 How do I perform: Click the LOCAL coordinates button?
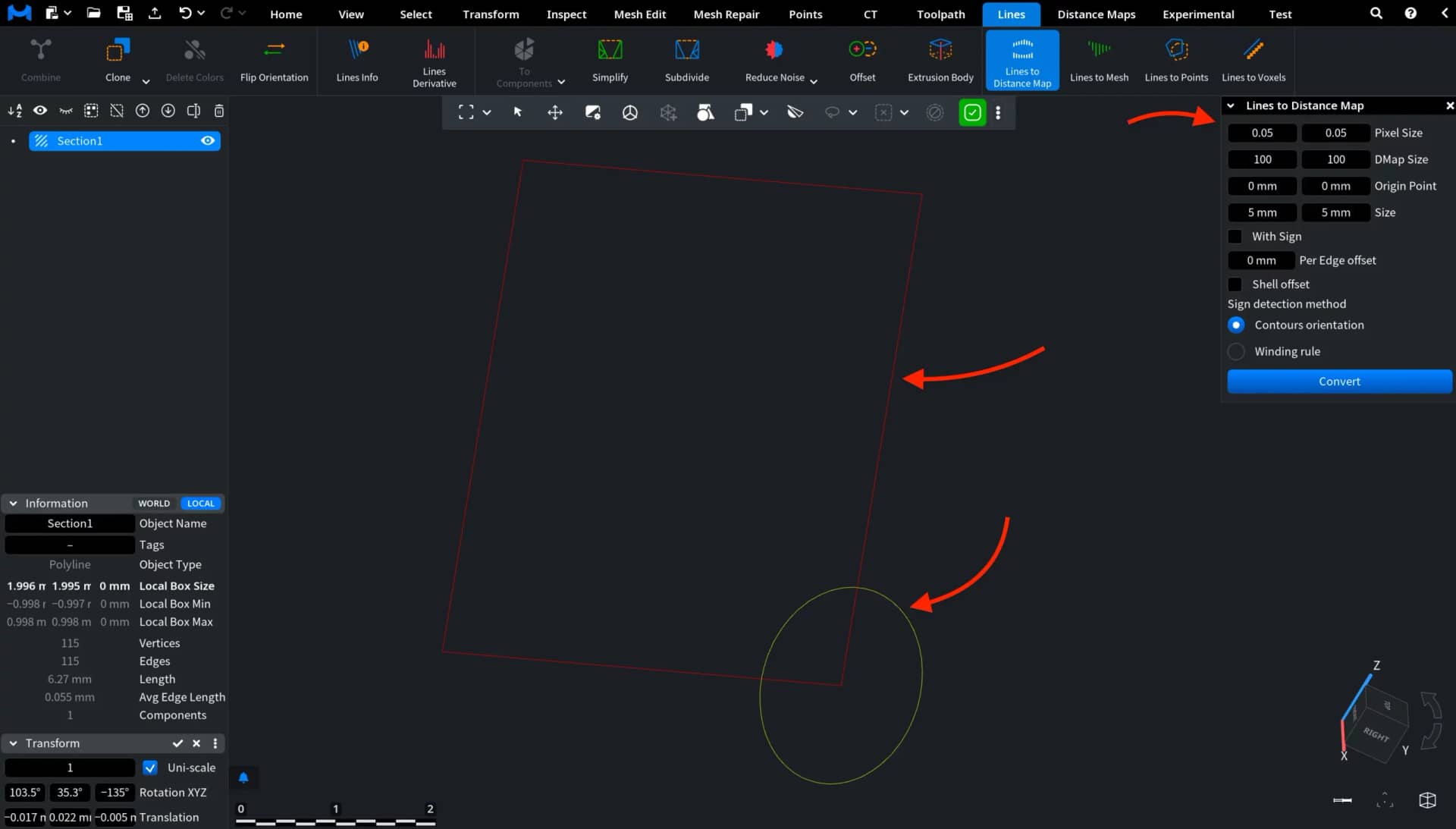point(200,504)
